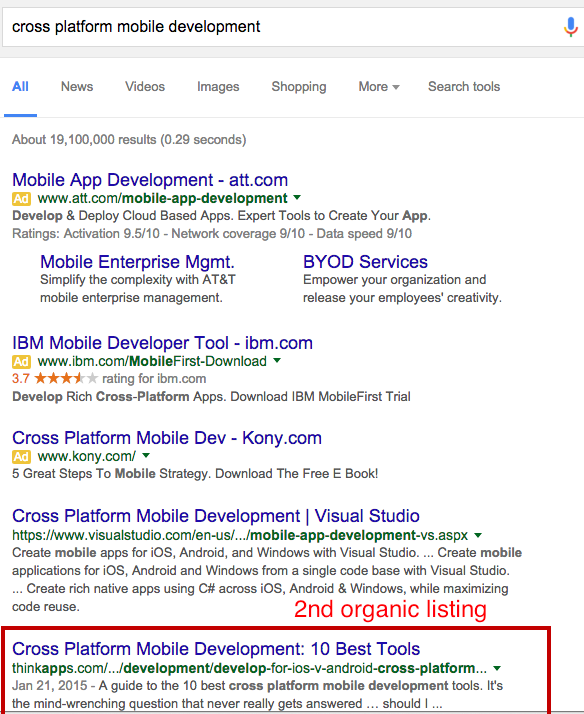Open Mobile App Development att.com ad
This screenshot has width=584, height=714.
[x=150, y=180]
